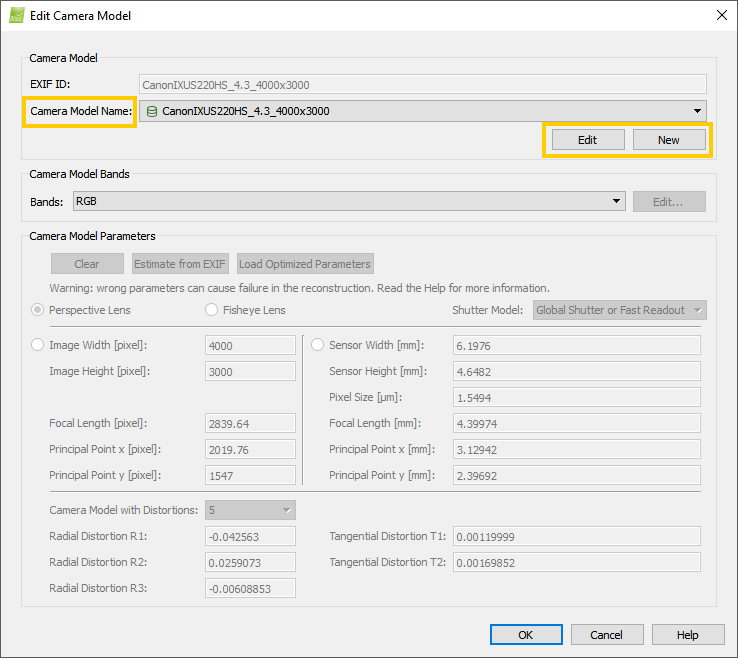This screenshot has width=738, height=658.
Task: Click the Radial Distortion R1 field
Action: coord(250,537)
